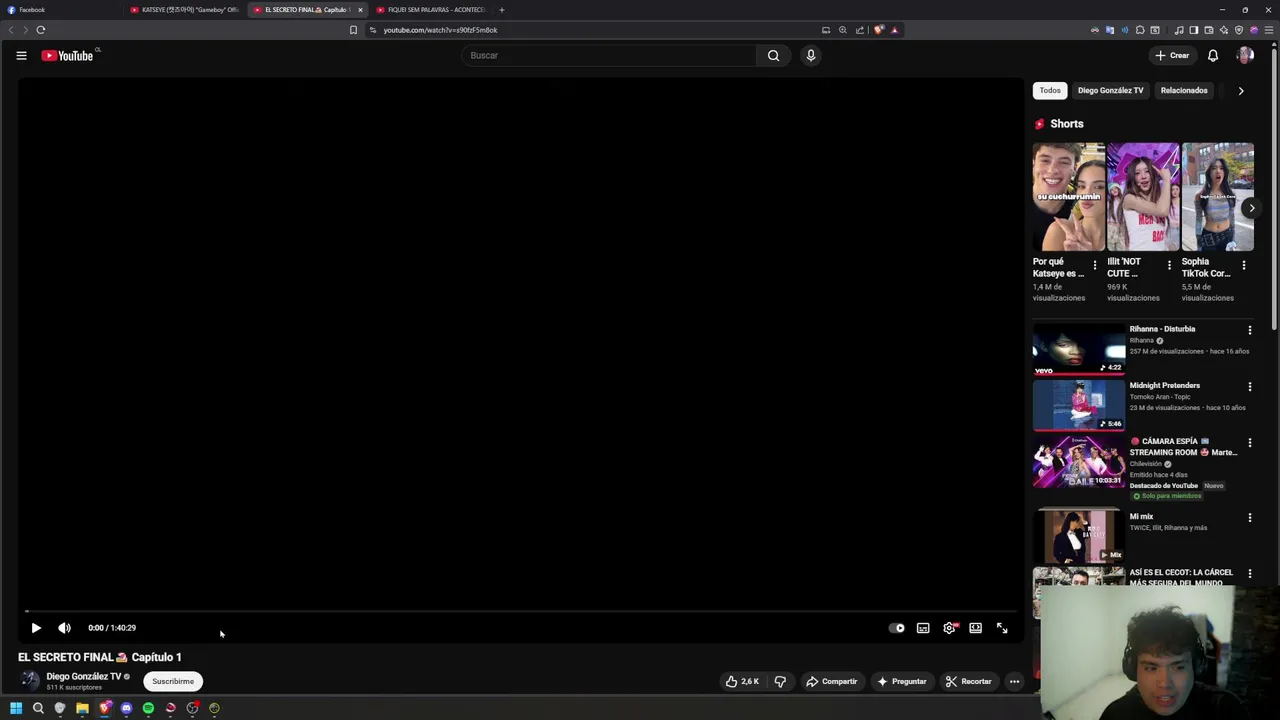Switch to the FIQUEI SEM PALAVRAS tab
This screenshot has height=720, width=1280.
431,10
